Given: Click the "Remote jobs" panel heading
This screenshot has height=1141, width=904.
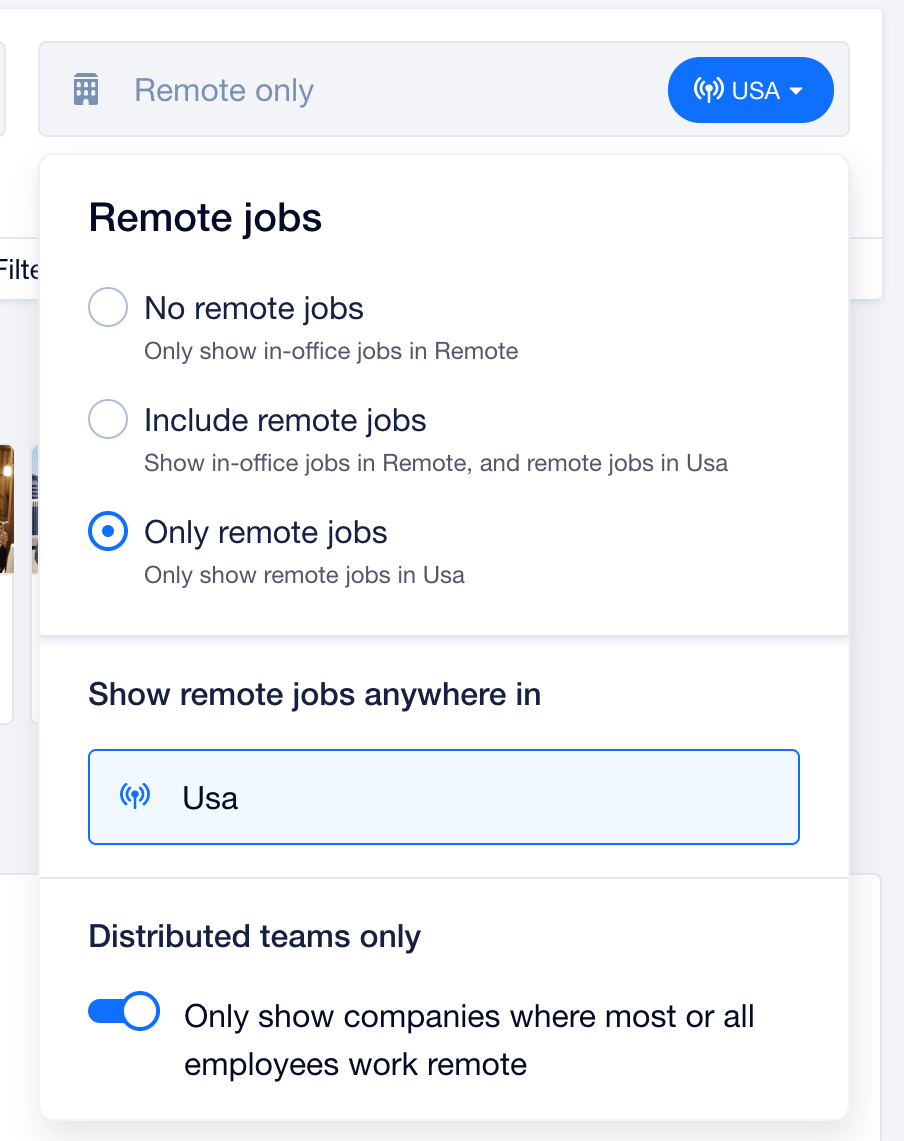Looking at the screenshot, I should (204, 217).
